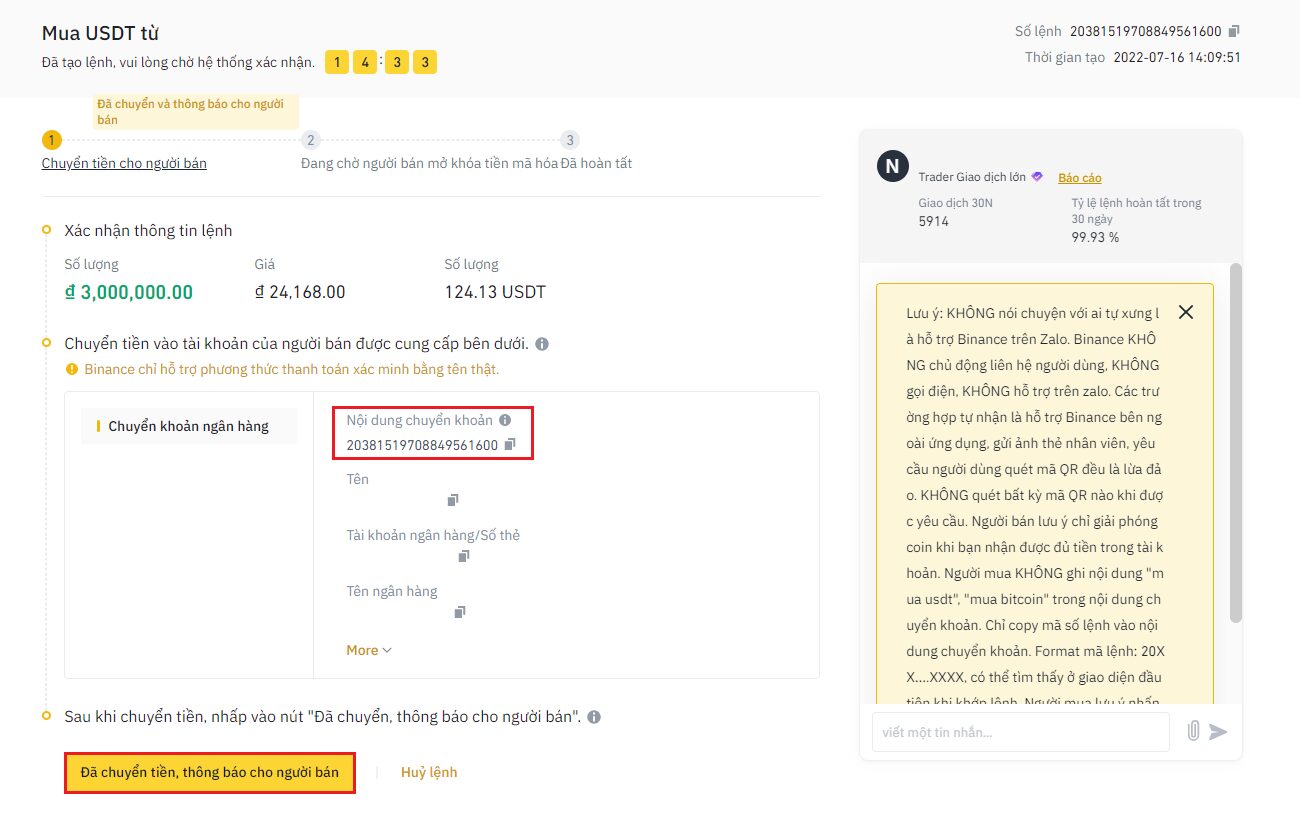Click the chat panel scrollbar

pos(1236,443)
